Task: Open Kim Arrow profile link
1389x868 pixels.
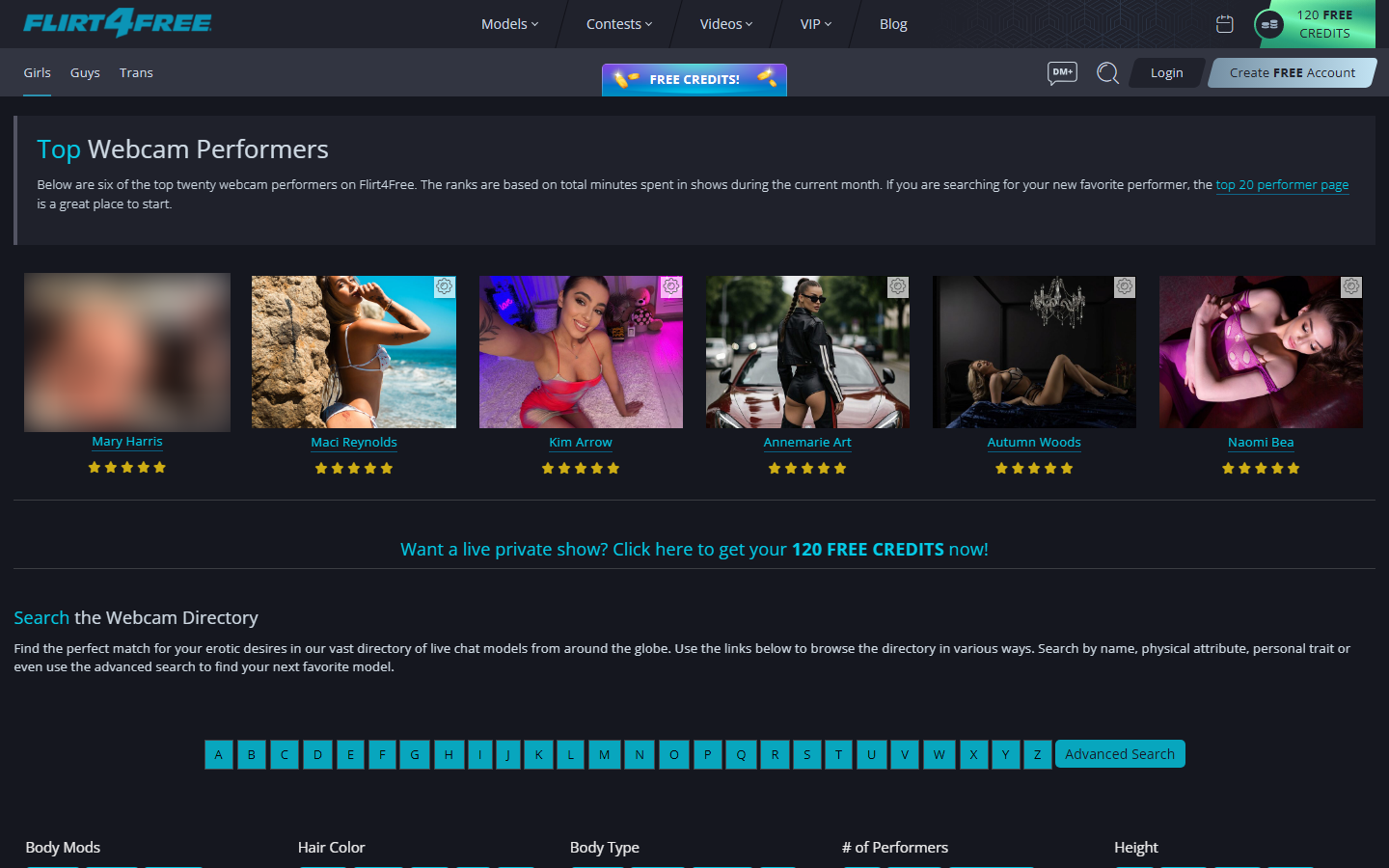Action: (x=581, y=443)
